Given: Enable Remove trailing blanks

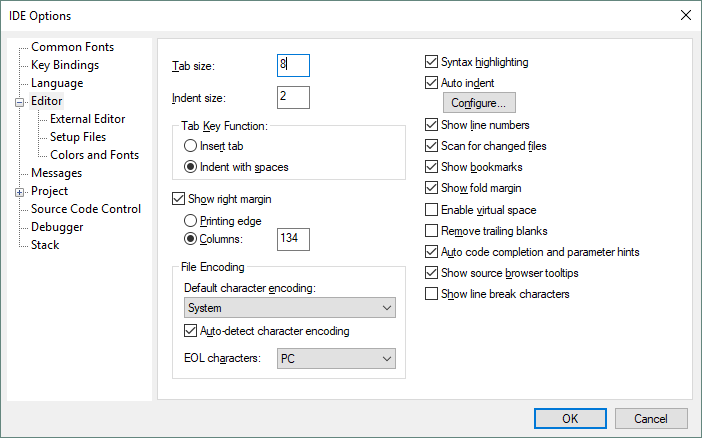Looking at the screenshot, I should click(x=432, y=231).
